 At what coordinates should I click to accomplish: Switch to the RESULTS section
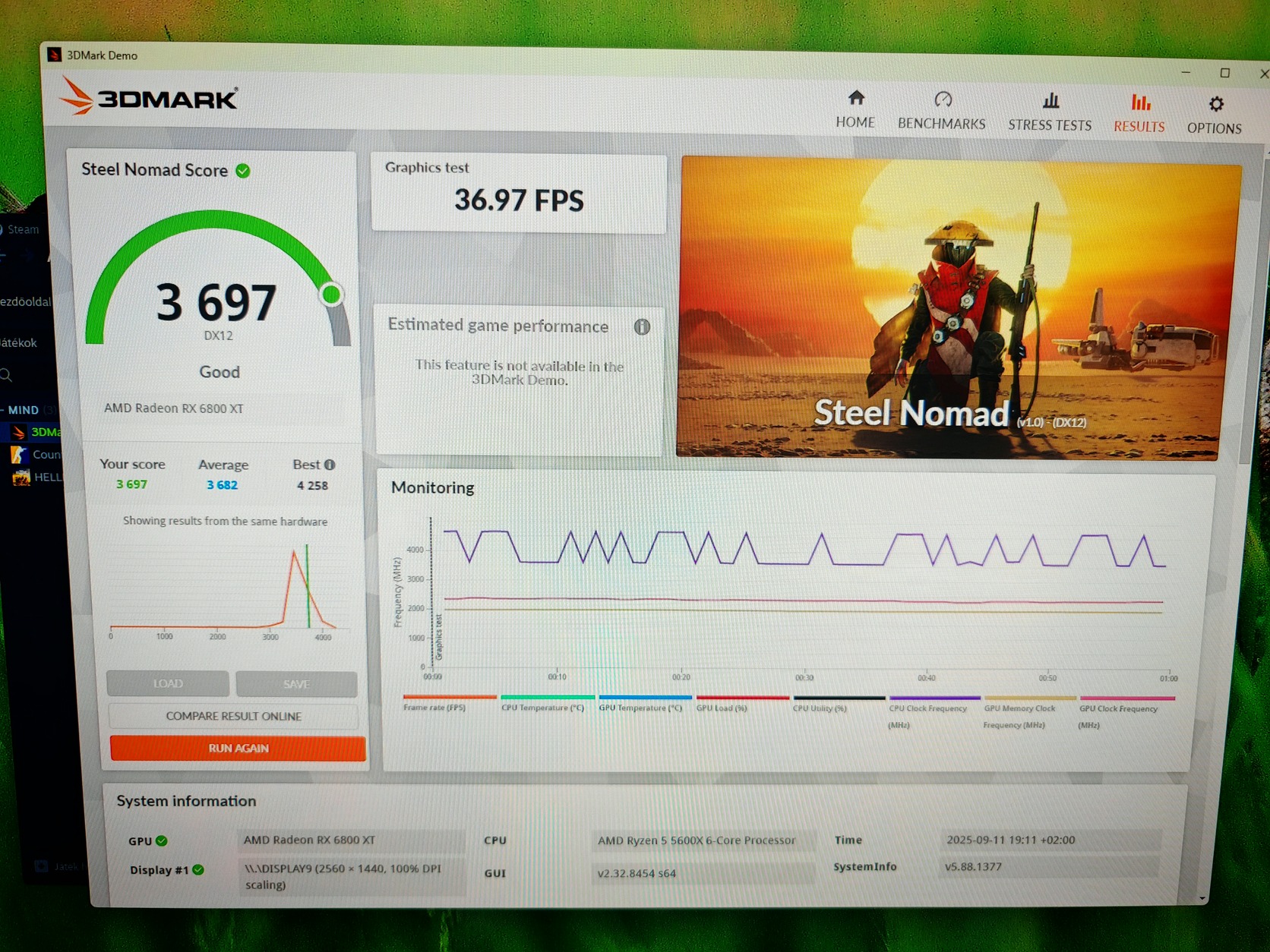[1139, 114]
